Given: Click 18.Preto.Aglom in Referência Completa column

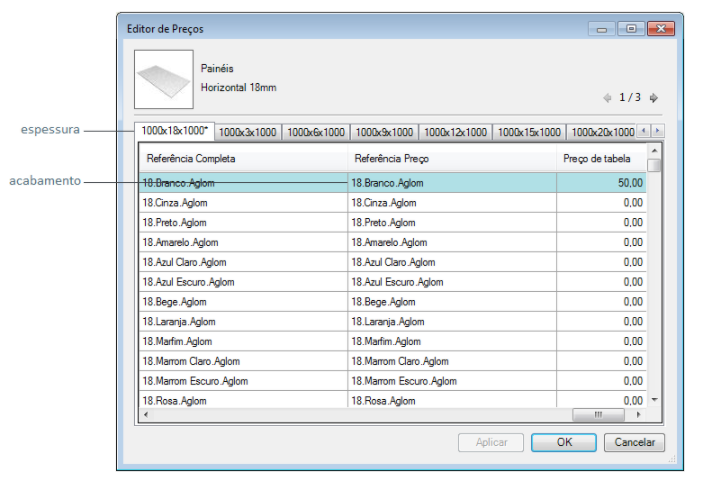Looking at the screenshot, I should point(243,223).
